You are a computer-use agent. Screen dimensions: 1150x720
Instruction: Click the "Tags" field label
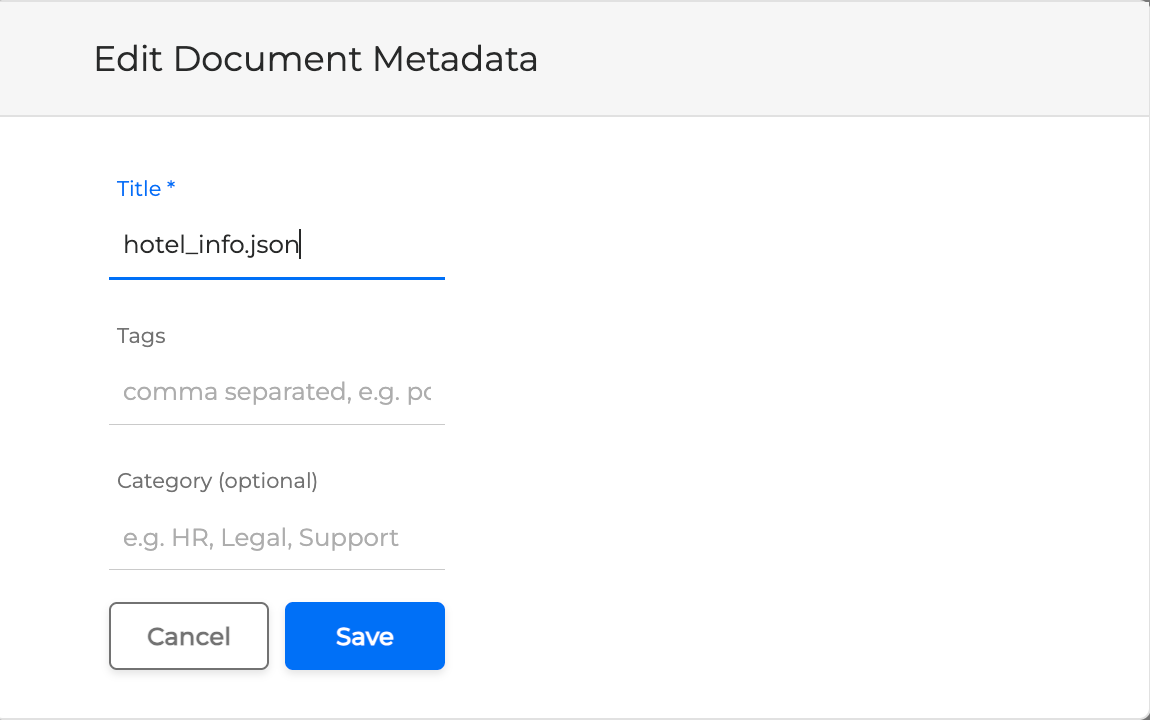141,336
